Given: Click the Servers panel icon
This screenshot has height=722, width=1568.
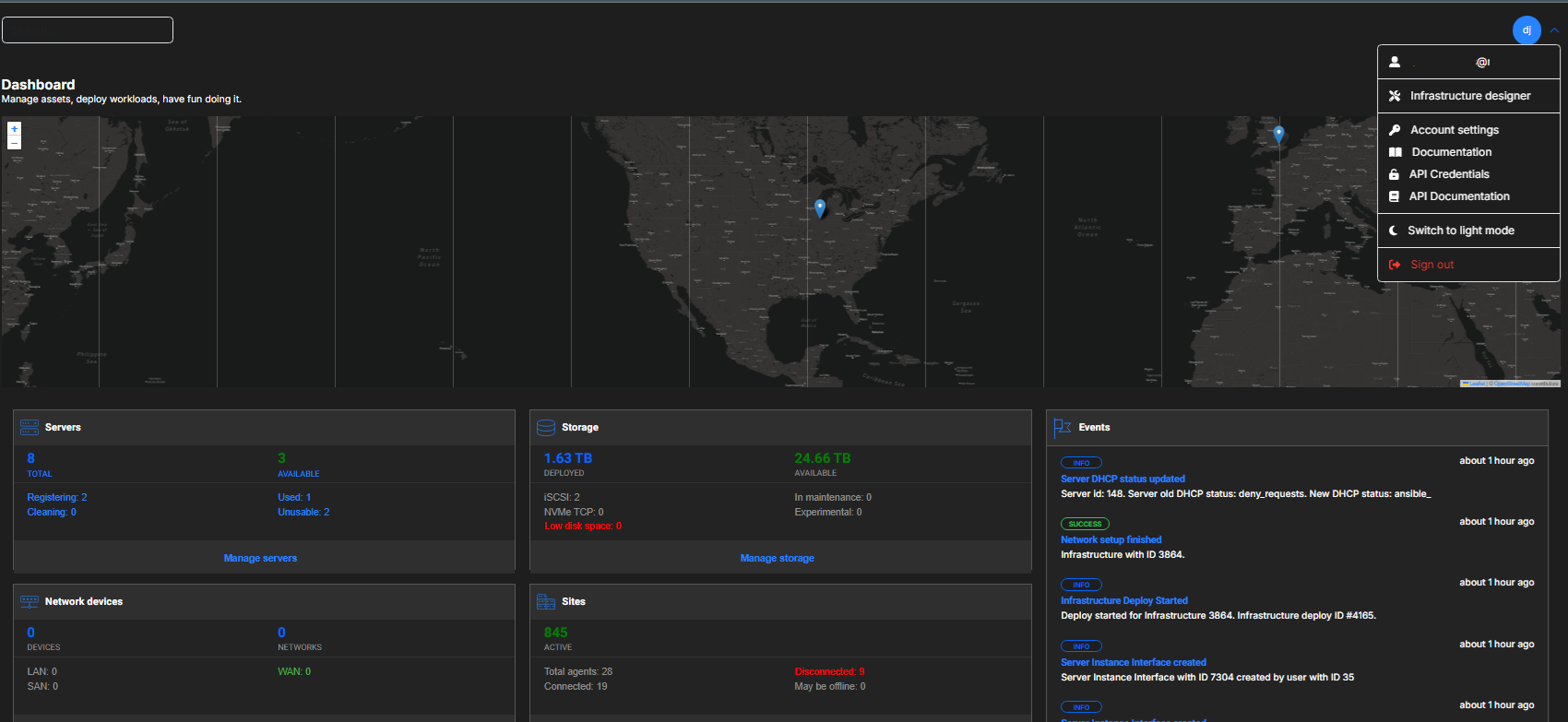Looking at the screenshot, I should 30,427.
